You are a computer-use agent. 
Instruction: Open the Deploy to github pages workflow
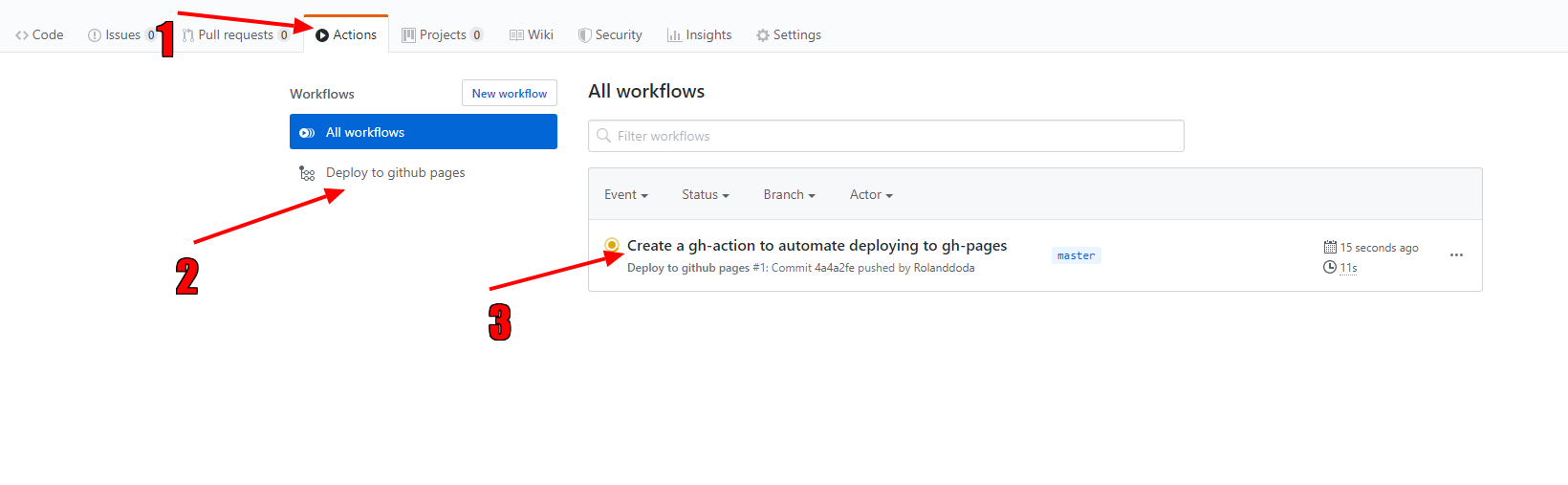tap(396, 173)
